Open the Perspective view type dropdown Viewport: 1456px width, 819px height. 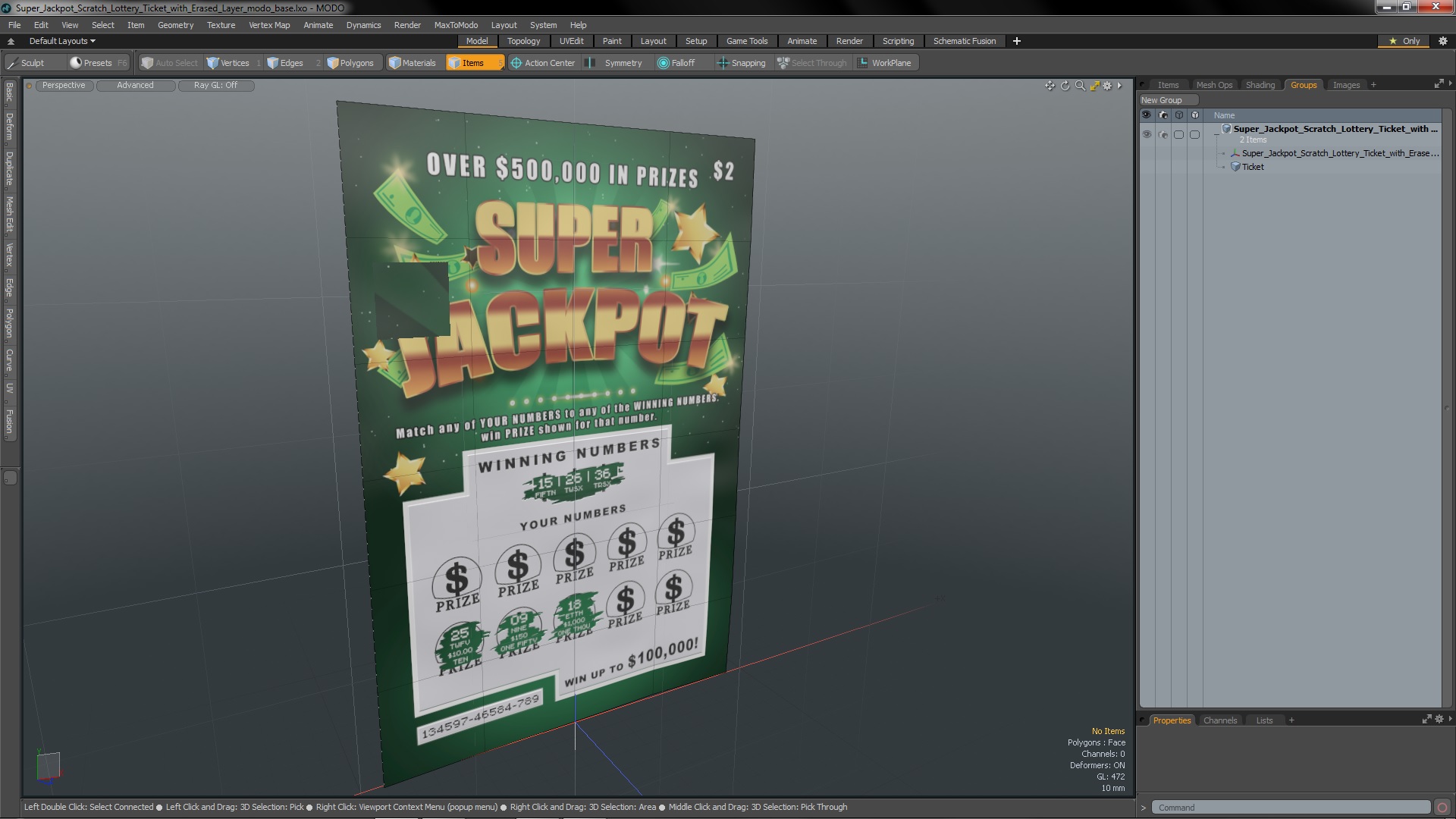[64, 85]
